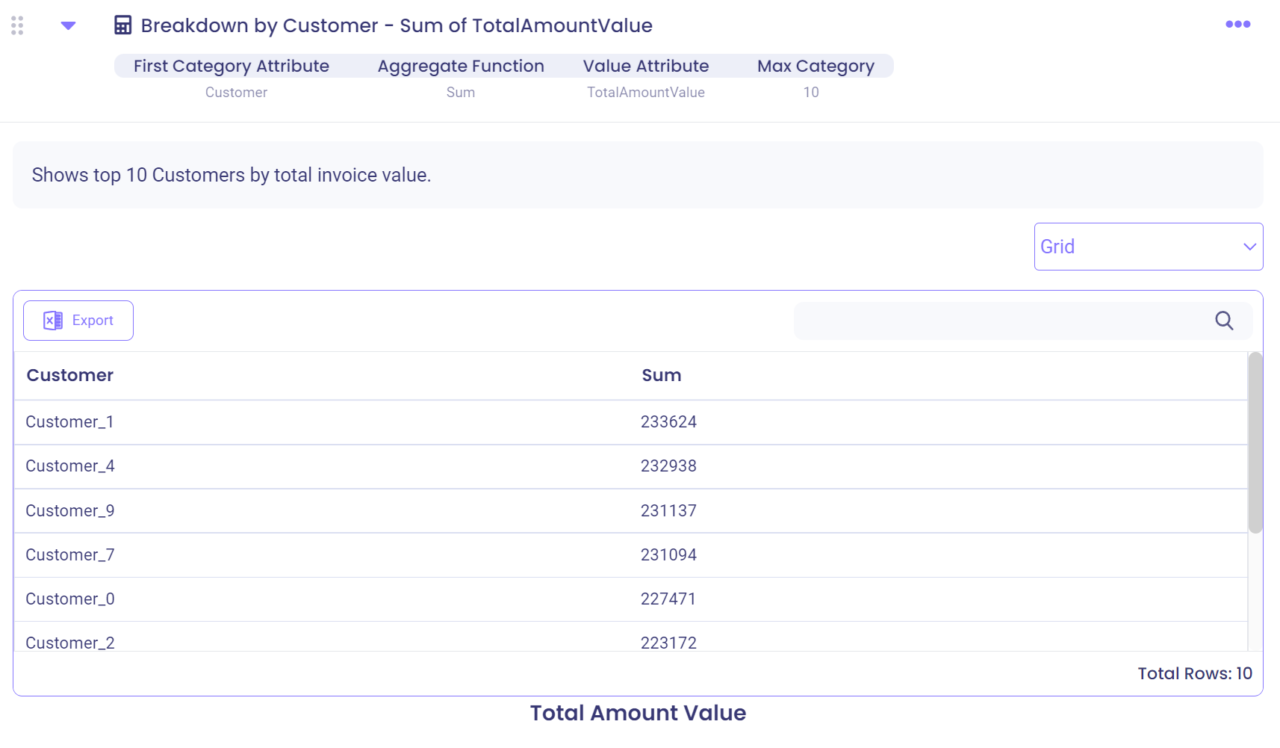Open the three-dot more options menu
The image size is (1280, 748).
coord(1238,24)
